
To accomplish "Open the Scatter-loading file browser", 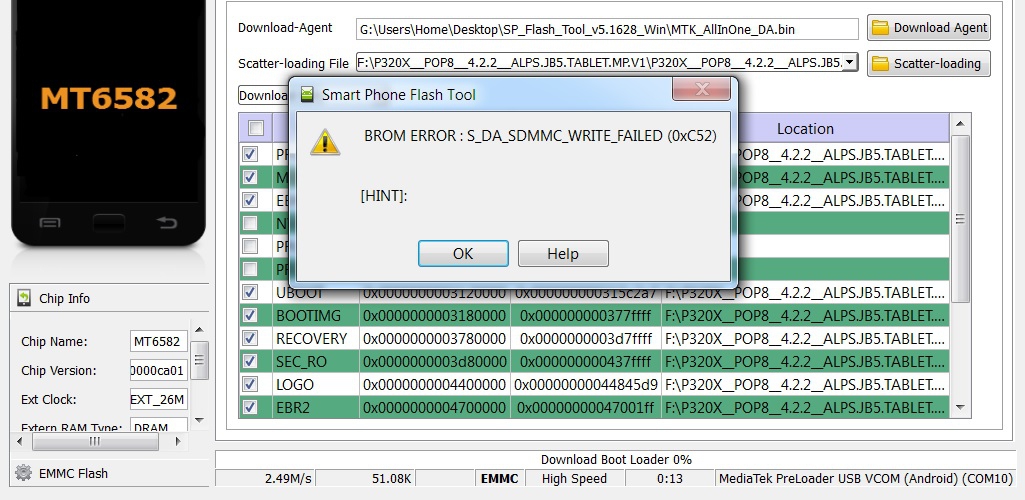I will (929, 63).
